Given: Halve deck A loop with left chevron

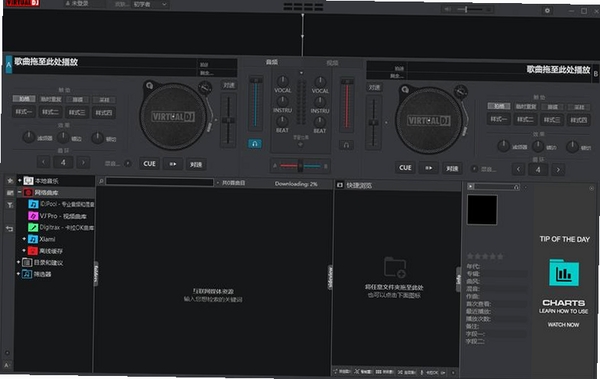Looking at the screenshot, I should pos(43,162).
